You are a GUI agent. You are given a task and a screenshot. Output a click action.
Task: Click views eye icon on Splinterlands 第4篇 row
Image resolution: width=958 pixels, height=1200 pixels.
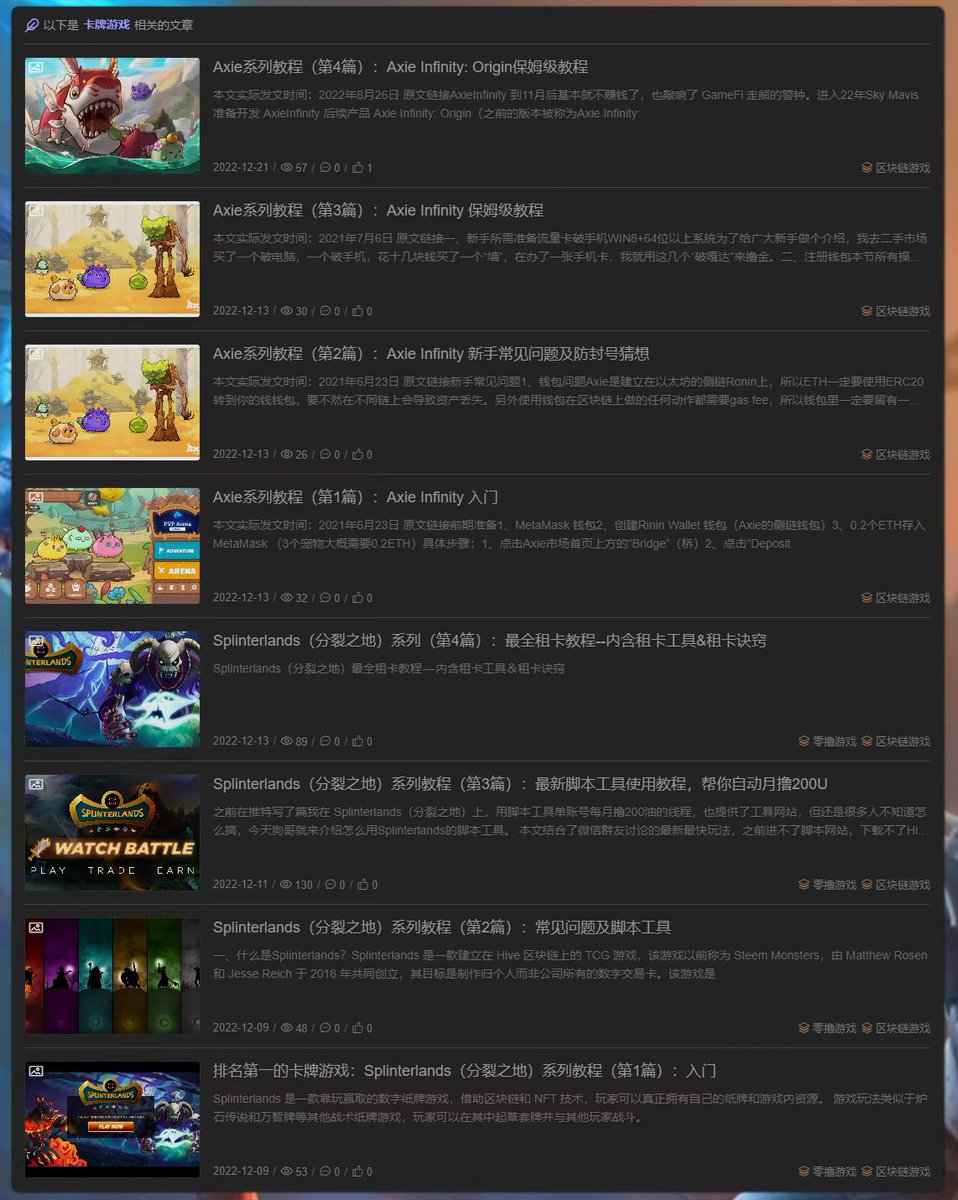(286, 741)
